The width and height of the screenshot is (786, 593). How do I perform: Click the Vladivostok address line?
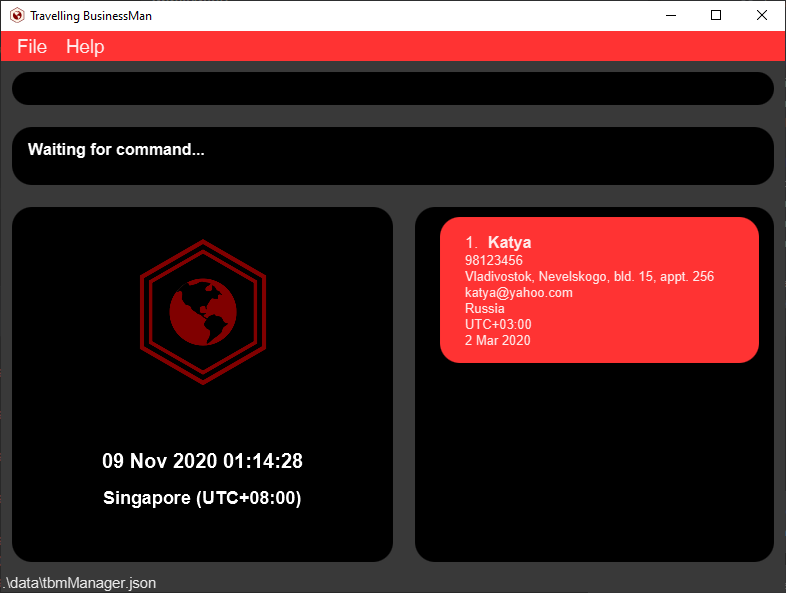pos(589,277)
